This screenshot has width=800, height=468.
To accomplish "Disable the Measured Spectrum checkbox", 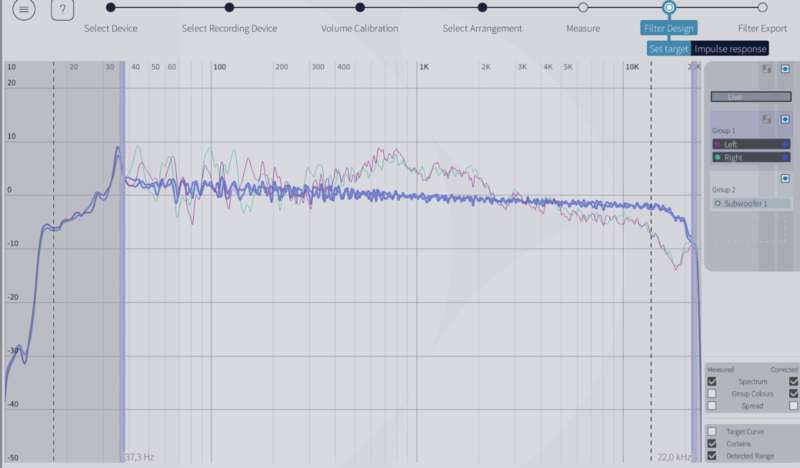I will [712, 381].
